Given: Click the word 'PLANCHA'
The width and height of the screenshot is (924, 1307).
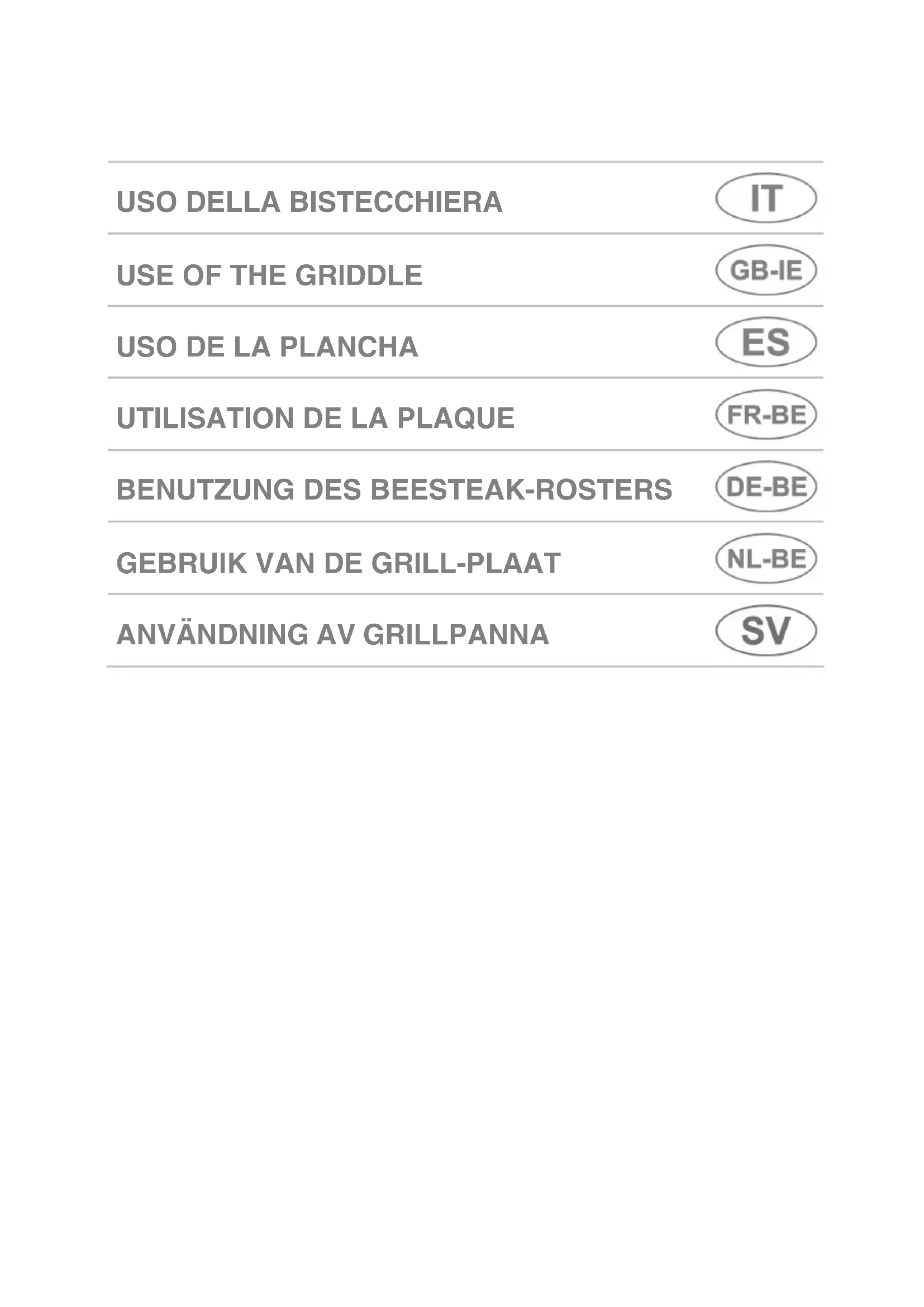Looking at the screenshot, I should (x=349, y=347).
